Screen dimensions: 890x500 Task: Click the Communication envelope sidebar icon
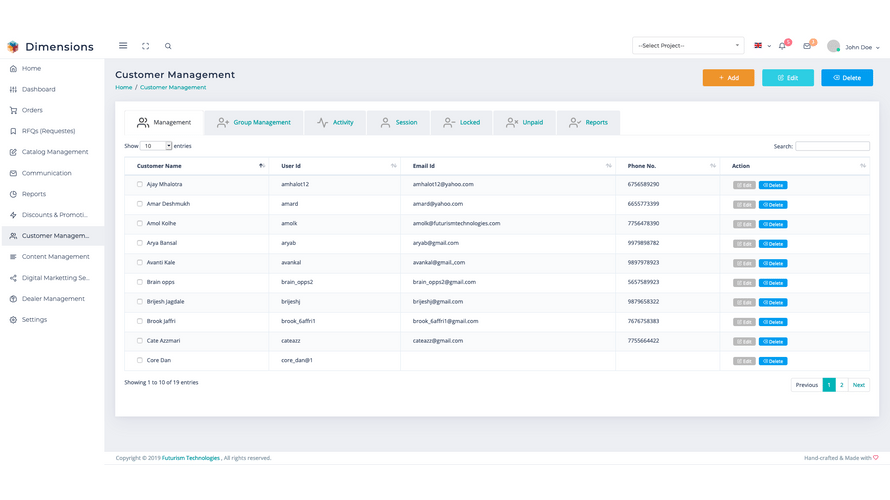13,173
